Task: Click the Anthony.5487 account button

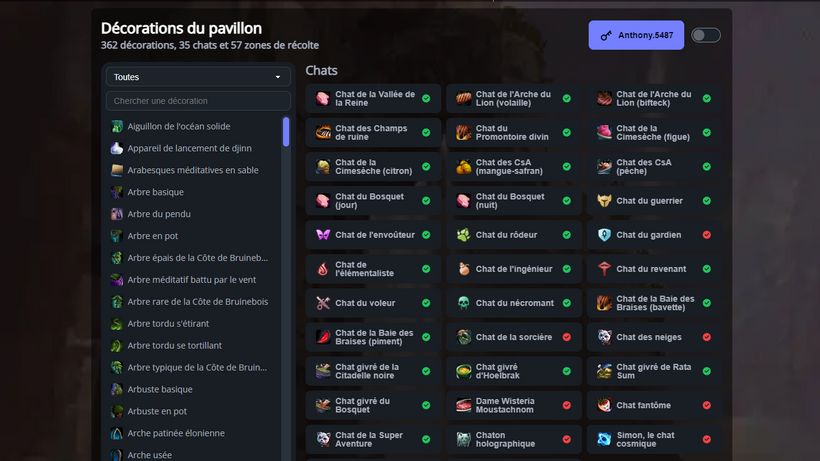Action: (636, 35)
